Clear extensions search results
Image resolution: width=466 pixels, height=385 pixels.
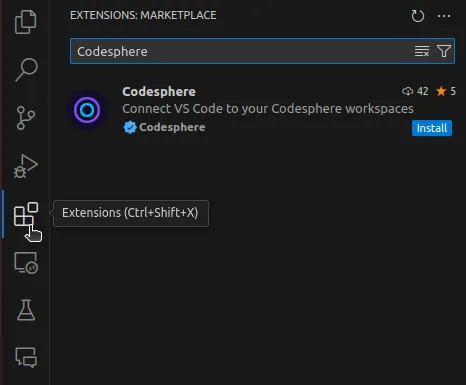pos(422,51)
